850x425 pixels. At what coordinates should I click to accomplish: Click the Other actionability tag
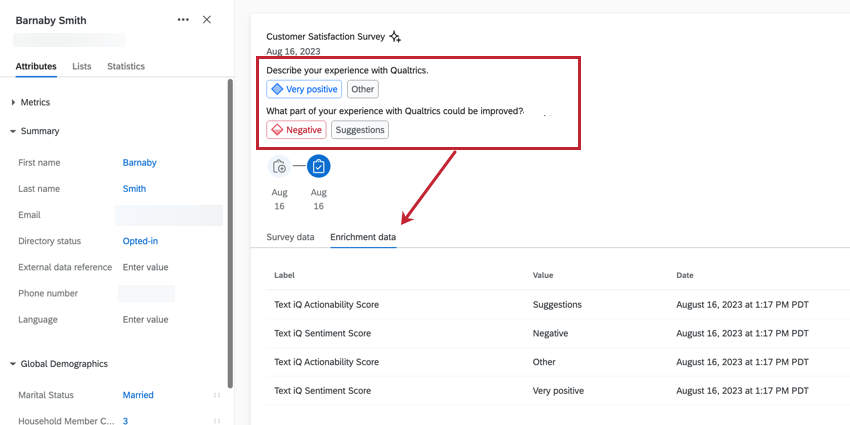[362, 89]
